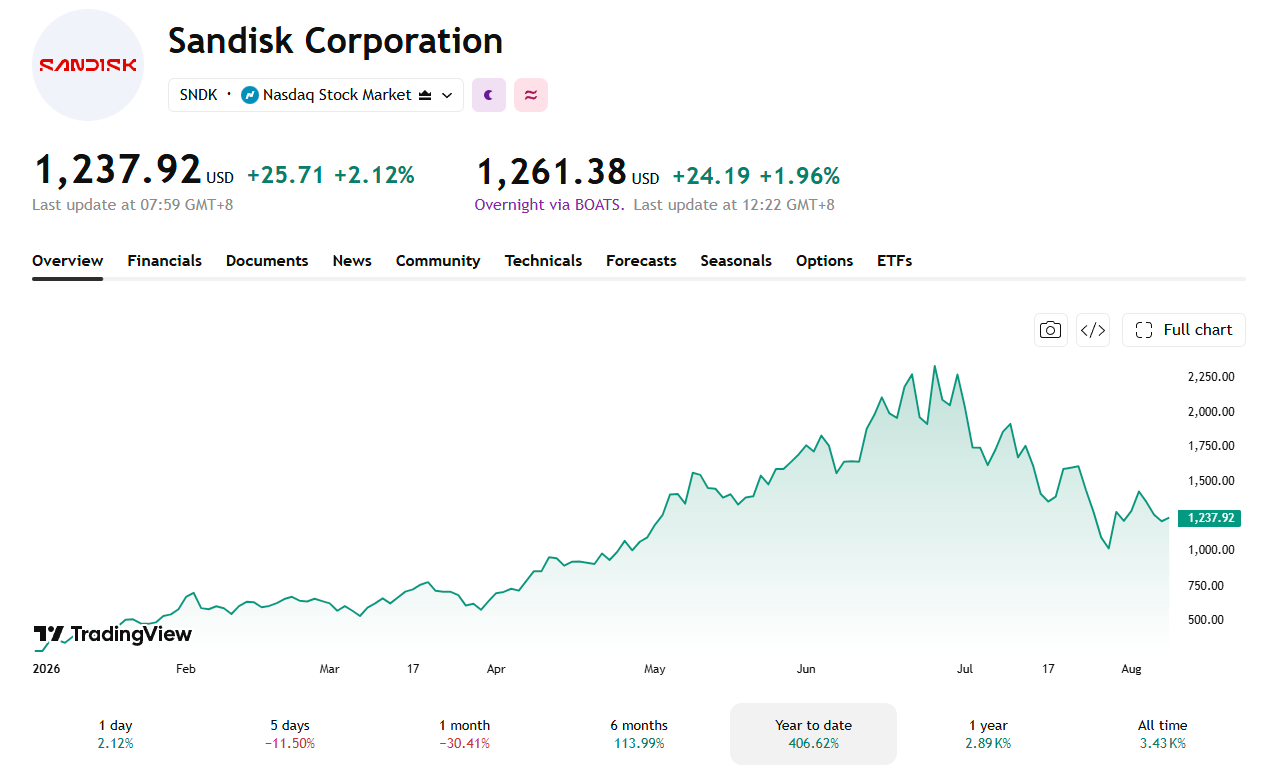Select the Year to date range

point(813,734)
